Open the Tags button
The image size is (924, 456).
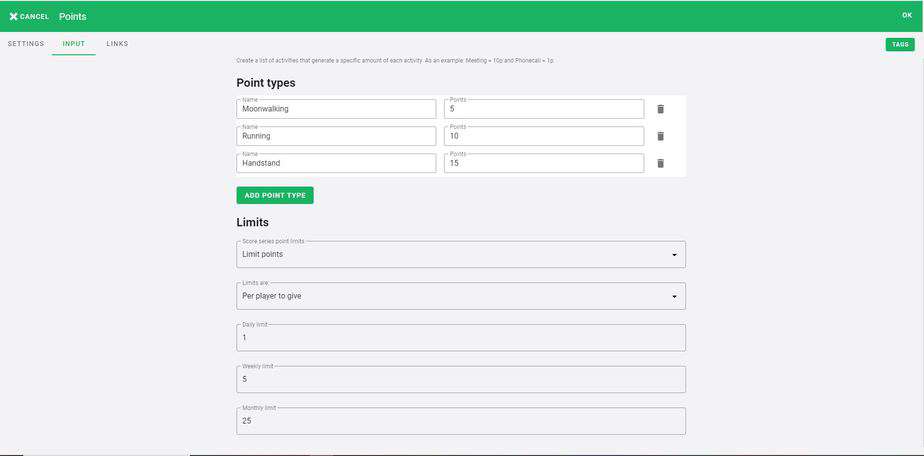[x=900, y=44]
